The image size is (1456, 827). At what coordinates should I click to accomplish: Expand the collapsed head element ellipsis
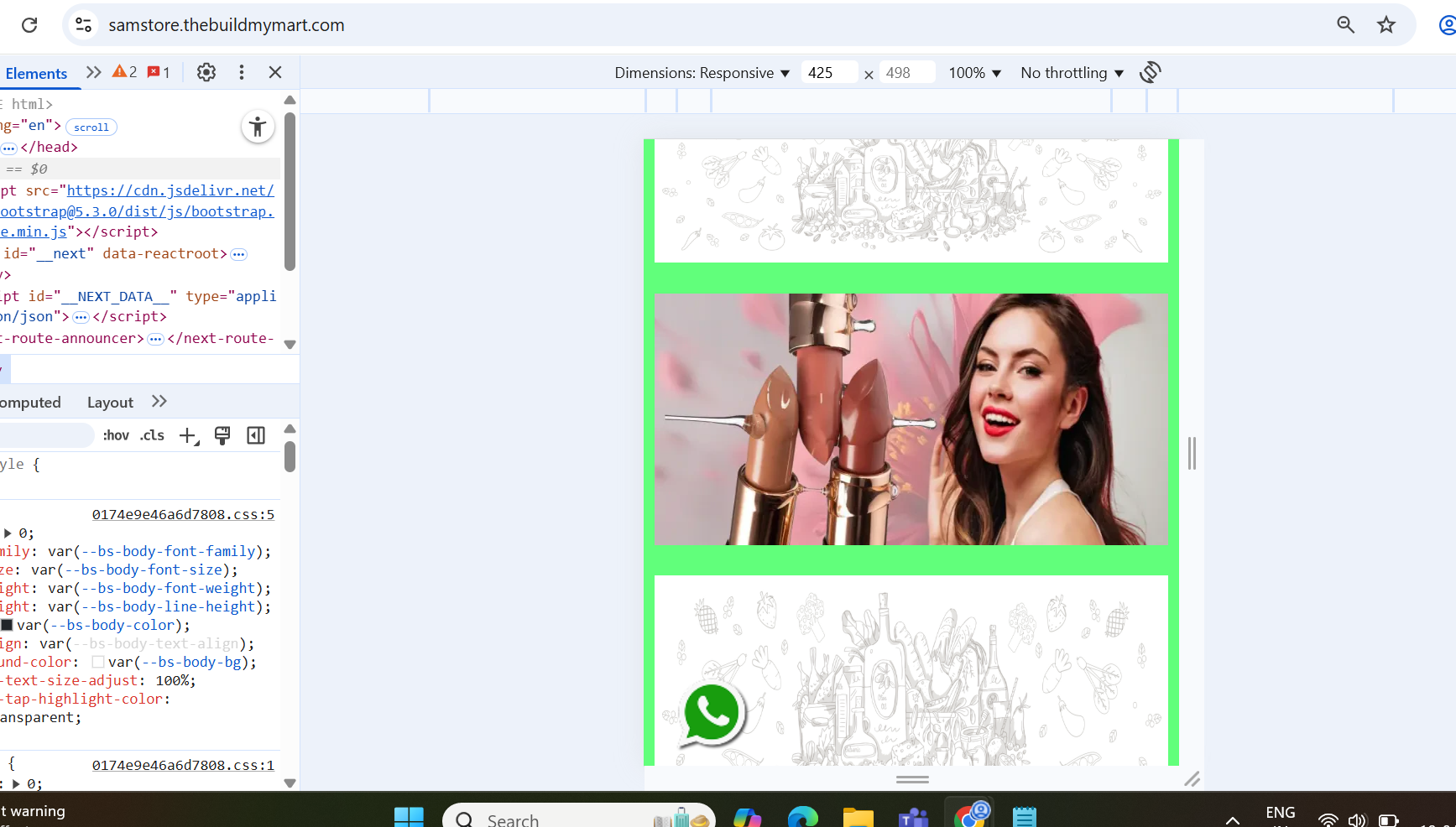[x=9, y=148]
